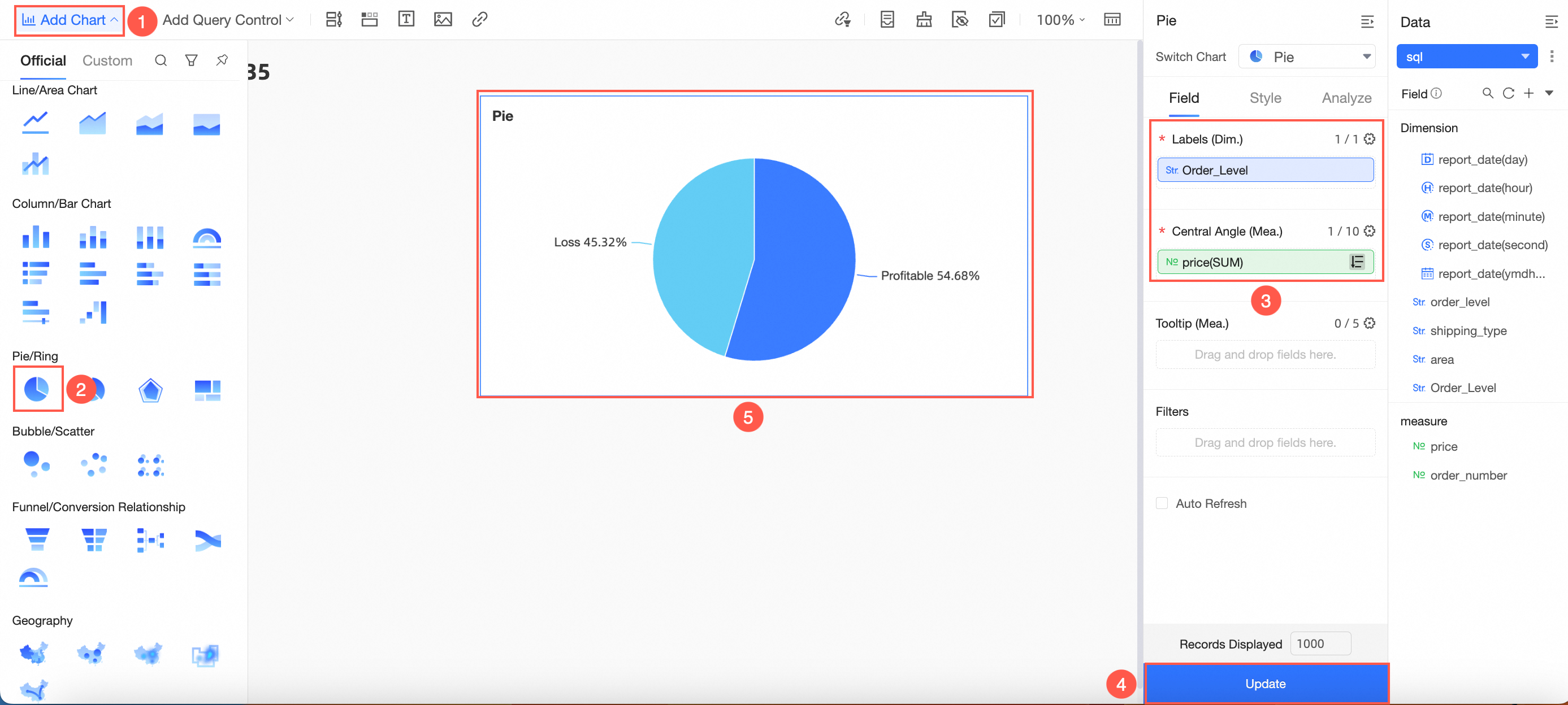Click the link icon in toolbar
Screen dimensions: 1568x705
point(480,19)
